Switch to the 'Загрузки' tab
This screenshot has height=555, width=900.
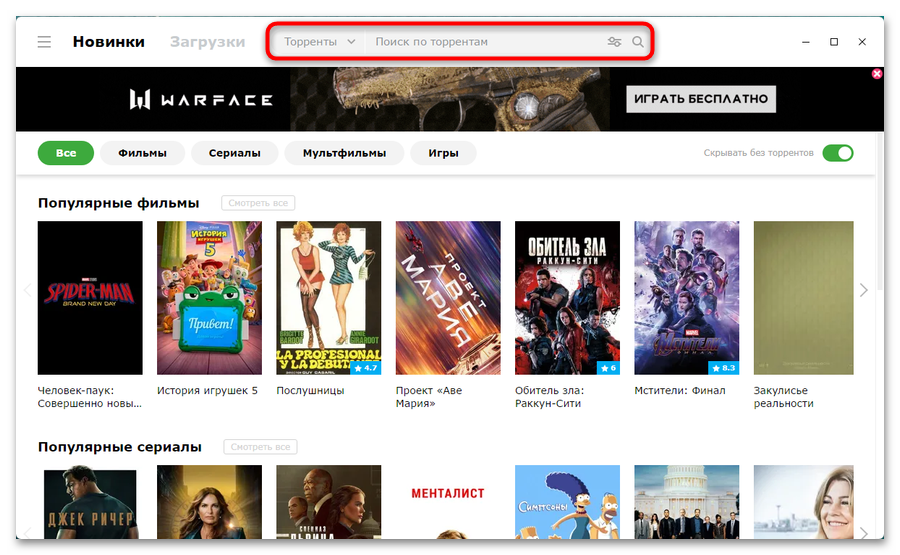click(x=207, y=42)
